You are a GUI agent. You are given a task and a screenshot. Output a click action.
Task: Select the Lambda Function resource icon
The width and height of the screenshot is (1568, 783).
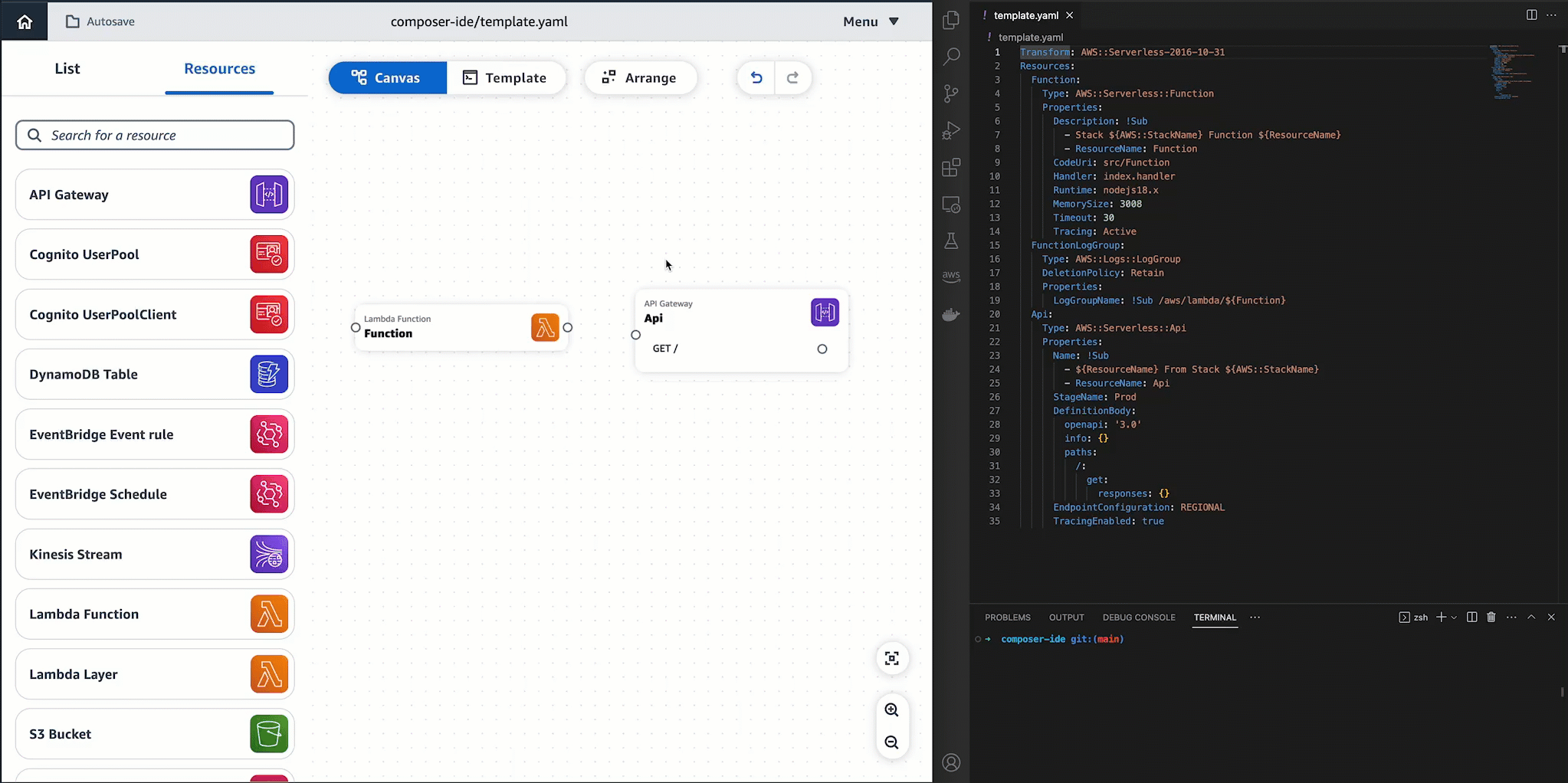(x=268, y=614)
